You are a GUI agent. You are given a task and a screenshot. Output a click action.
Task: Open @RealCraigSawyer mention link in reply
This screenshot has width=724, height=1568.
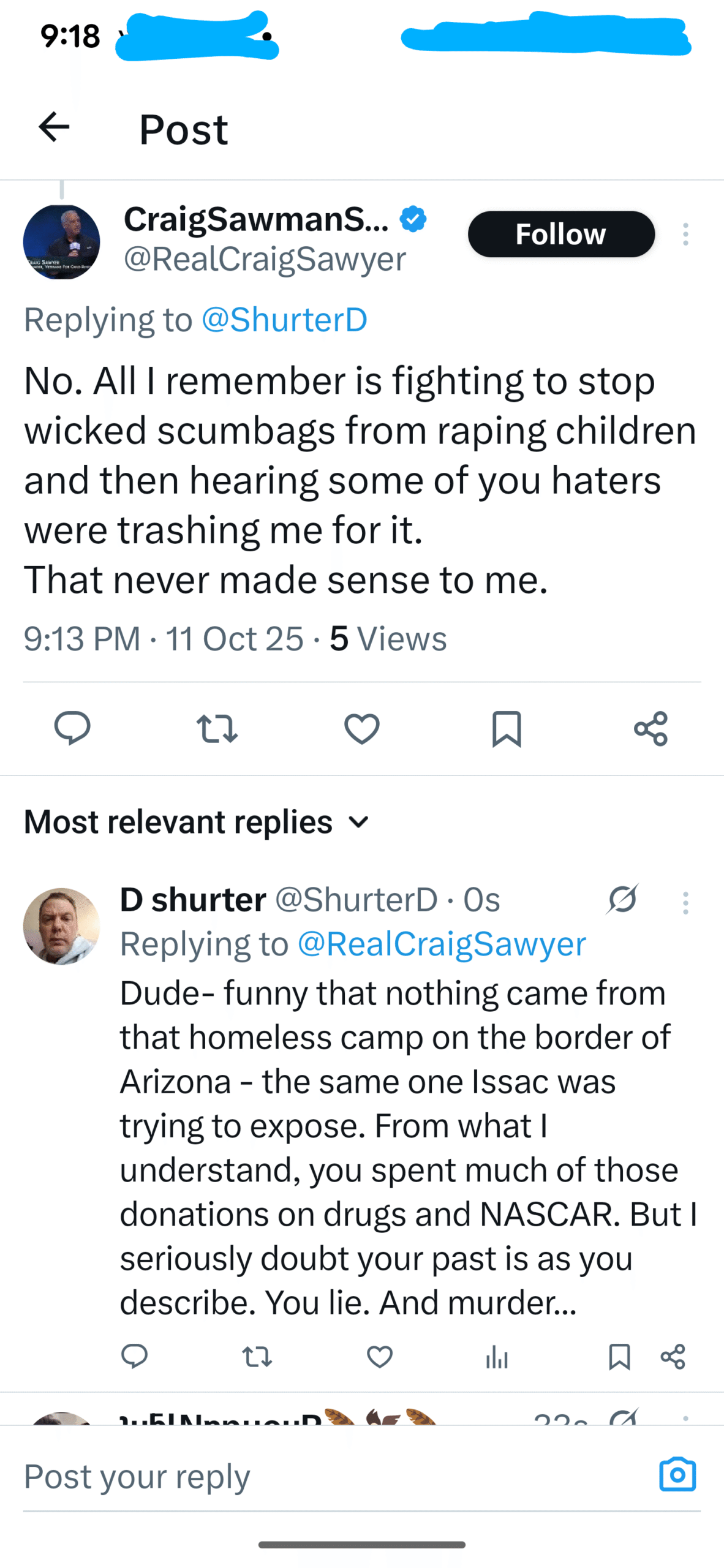[441, 943]
